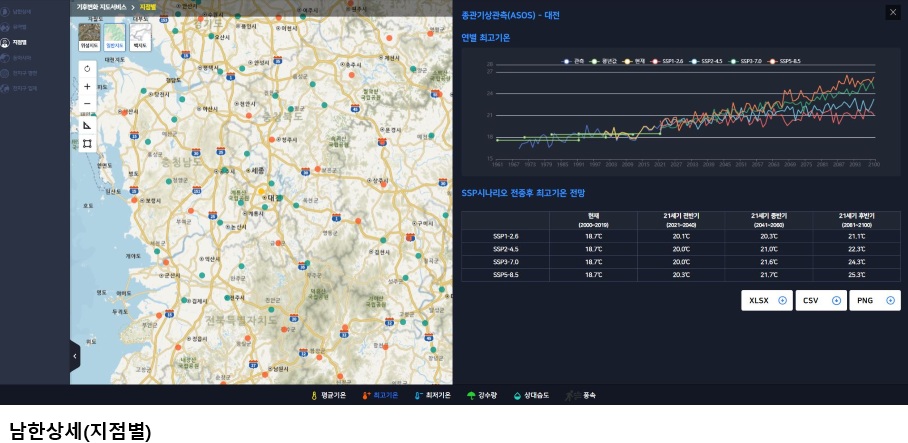This screenshot has width=908, height=443.
Task: Zoom in with the map plus button
Action: [x=87, y=87]
